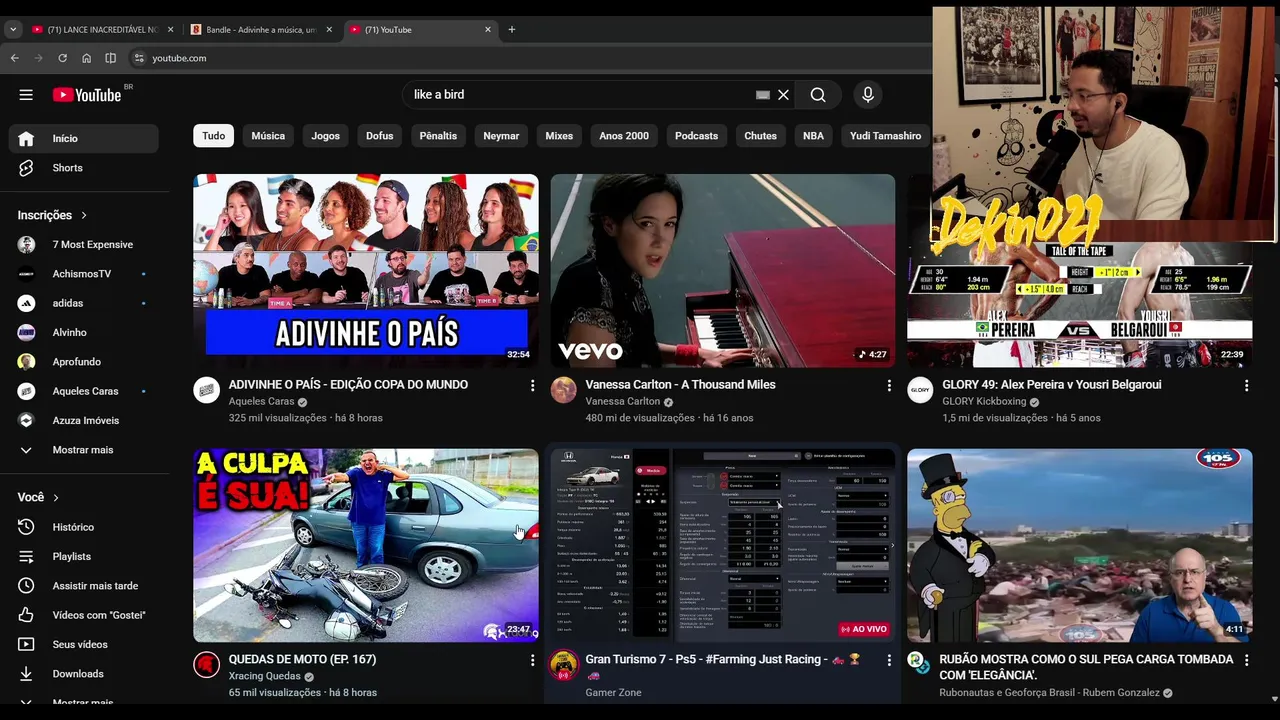
Task: Play ADIVINHE O PAÍS thumbnail
Action: [366, 271]
